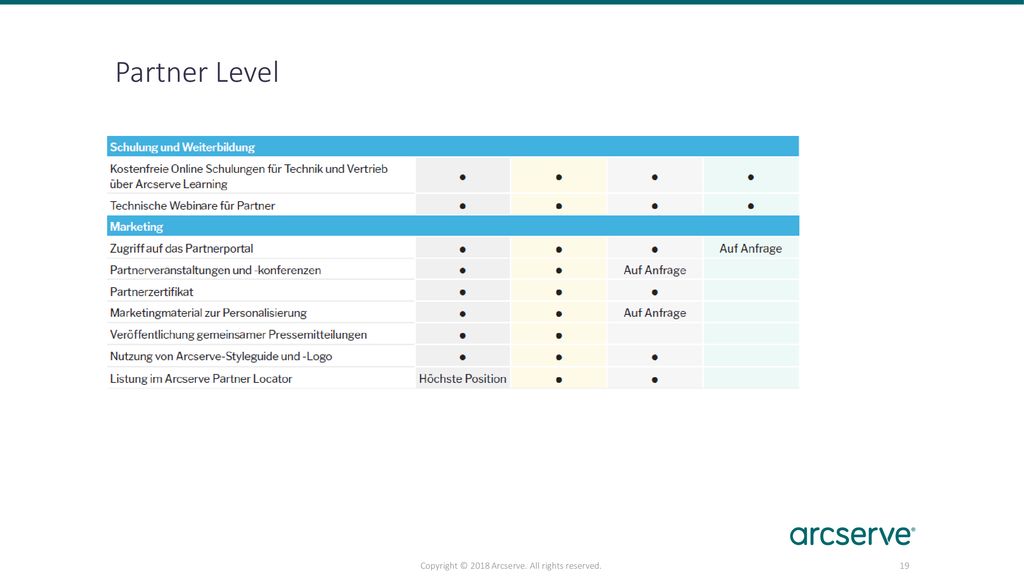Select the 'Schulung und Weiterbildung' section header
The image size is (1024, 576).
click(x=453, y=146)
